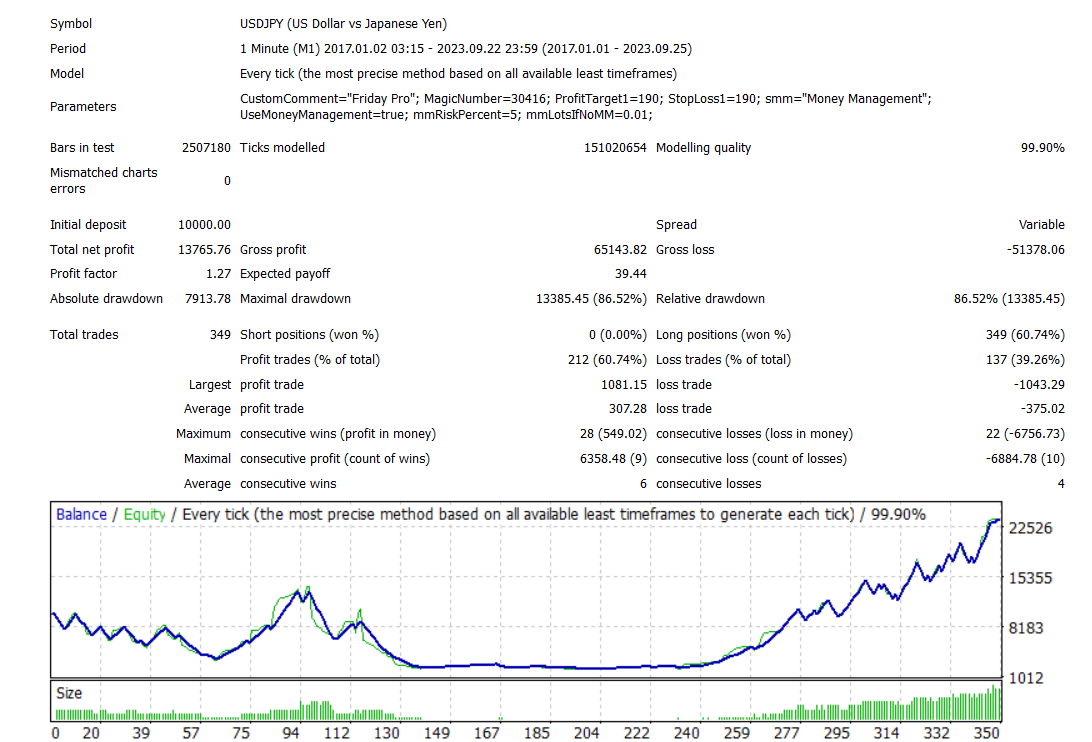Click maximal consecutive loss value -6884.78 (10)
The height and width of the screenshot is (742, 1092).
click(x=1025, y=459)
